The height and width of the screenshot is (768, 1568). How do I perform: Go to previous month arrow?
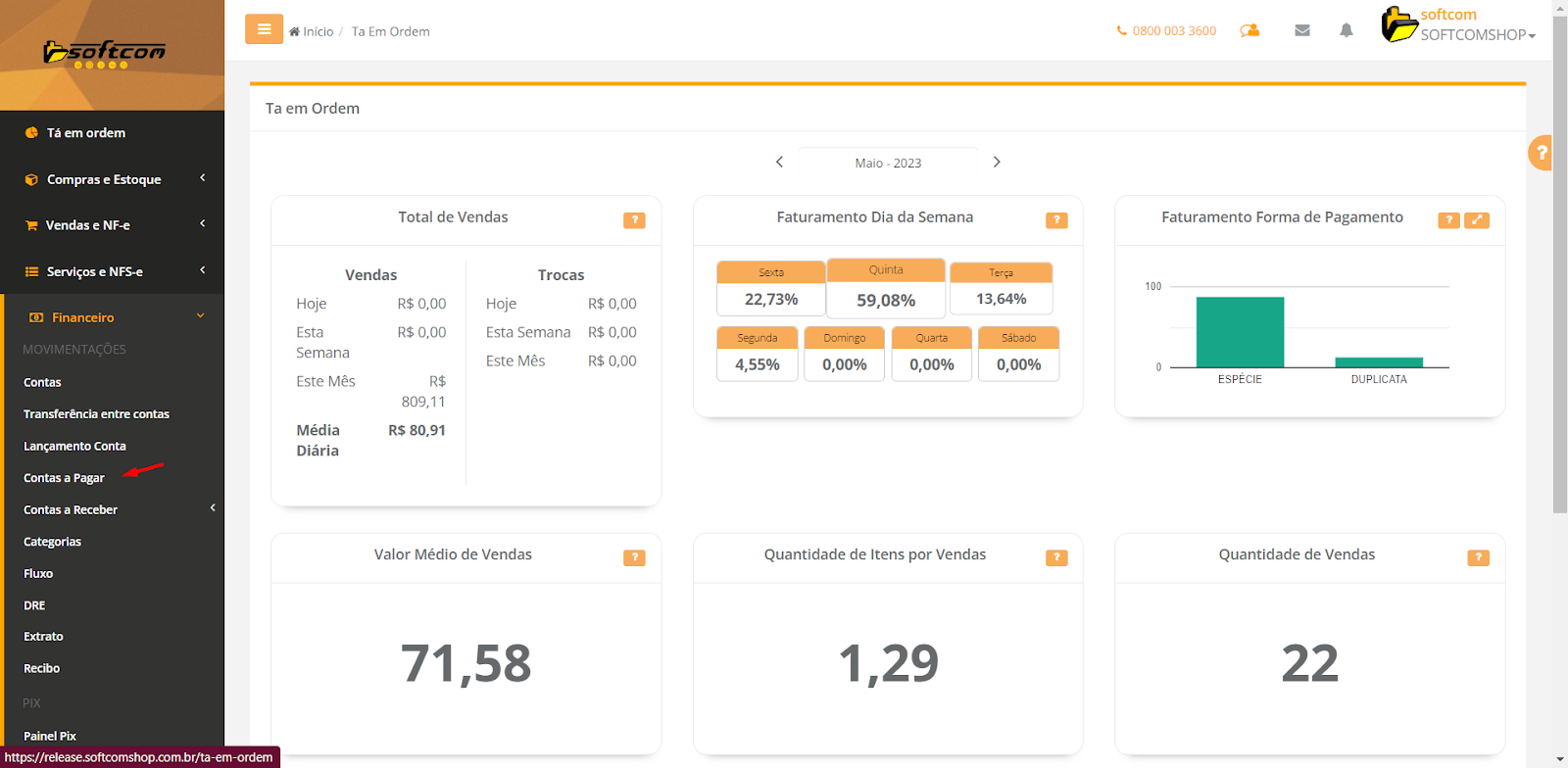coord(780,163)
